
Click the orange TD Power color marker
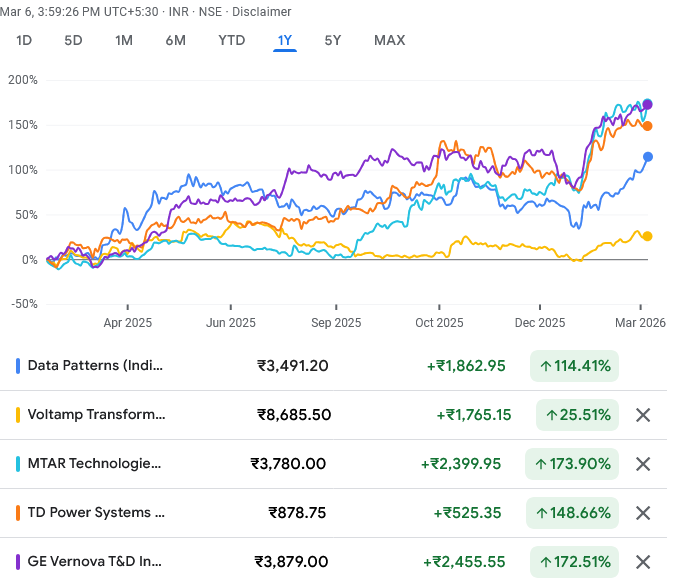point(18,513)
